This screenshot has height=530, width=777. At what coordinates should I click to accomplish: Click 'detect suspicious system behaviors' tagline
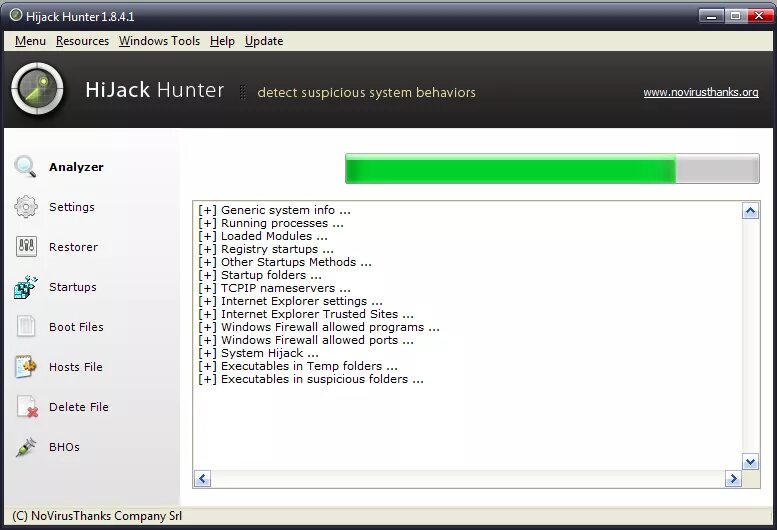(367, 92)
